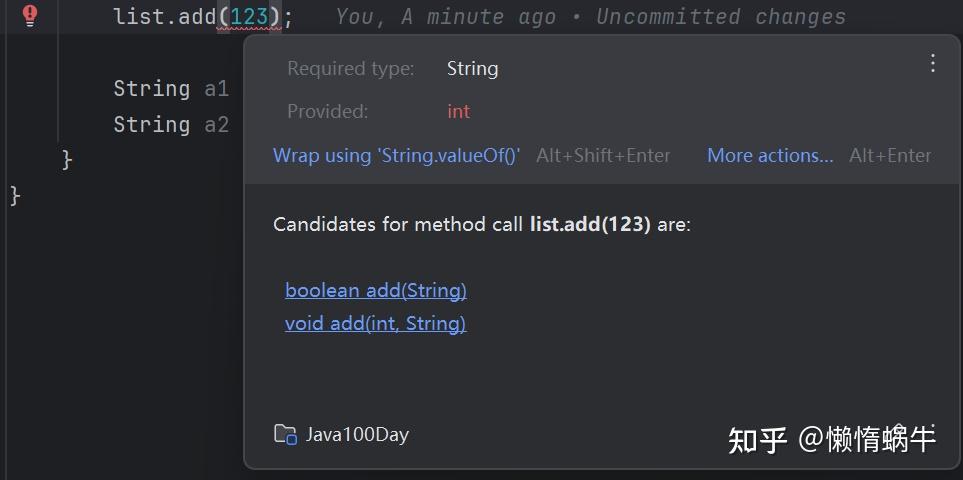Click the Java100Day module folder icon
The image size is (963, 480).
[x=285, y=434]
